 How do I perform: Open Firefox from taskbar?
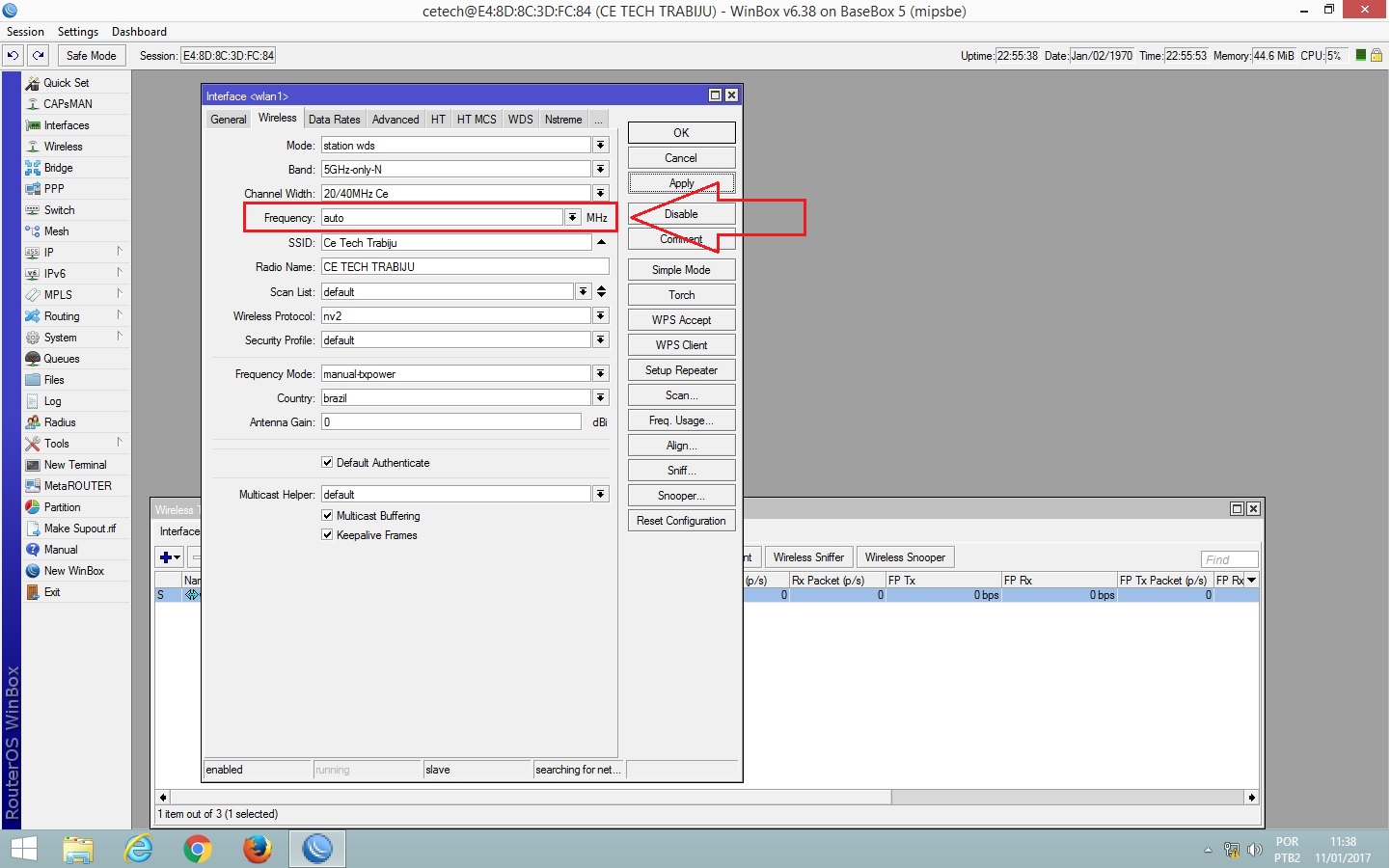pyautogui.click(x=257, y=849)
